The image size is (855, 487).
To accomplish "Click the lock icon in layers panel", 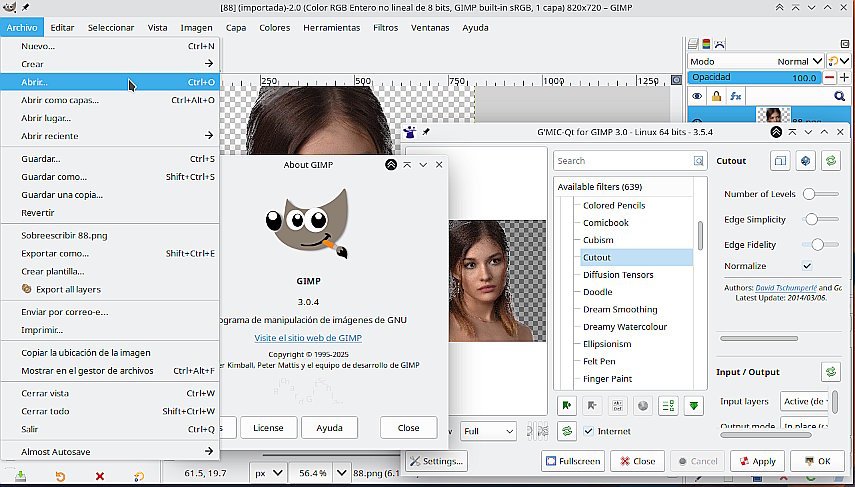I will (x=716, y=96).
